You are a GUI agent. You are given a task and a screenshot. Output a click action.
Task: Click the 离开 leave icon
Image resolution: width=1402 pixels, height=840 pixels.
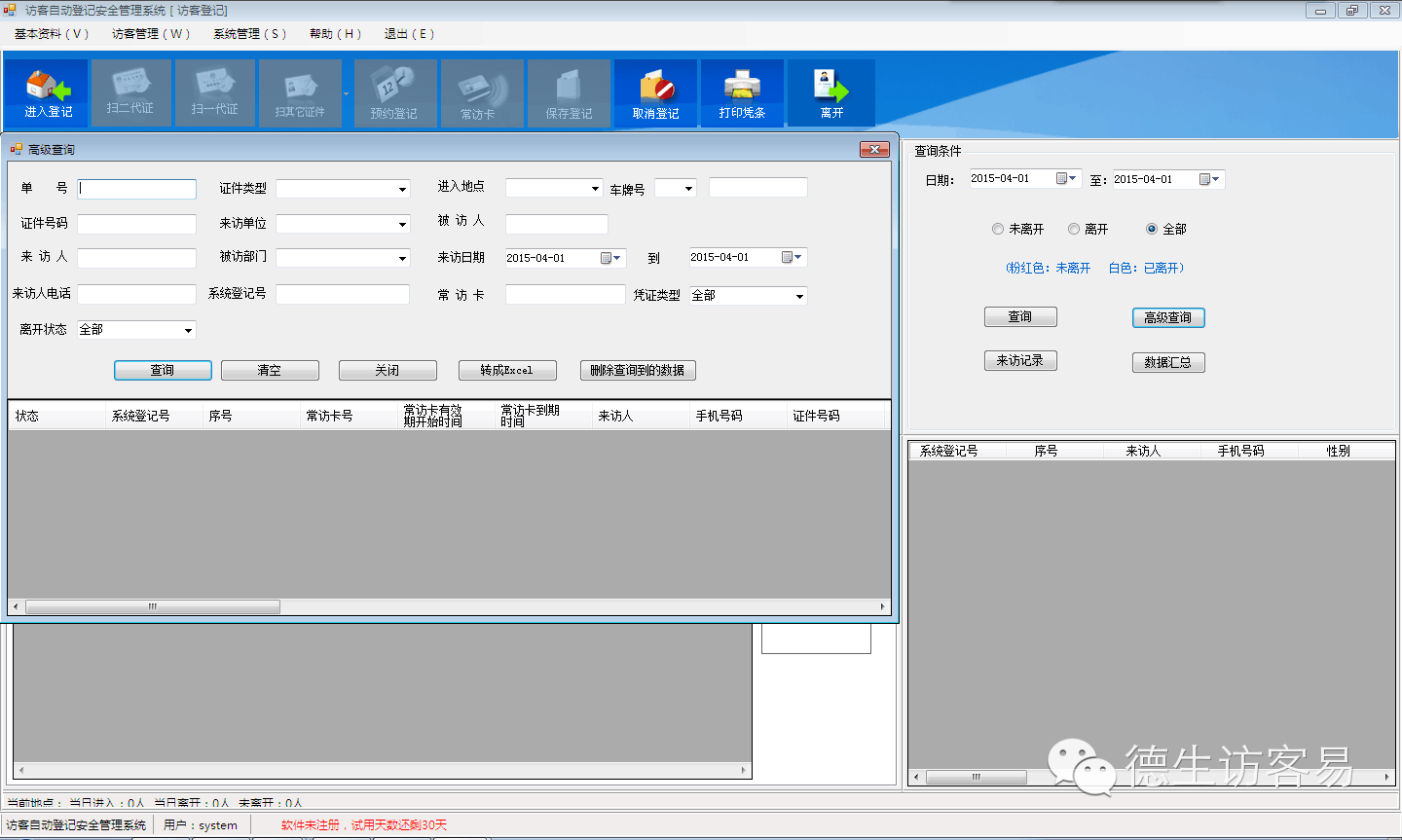click(831, 92)
